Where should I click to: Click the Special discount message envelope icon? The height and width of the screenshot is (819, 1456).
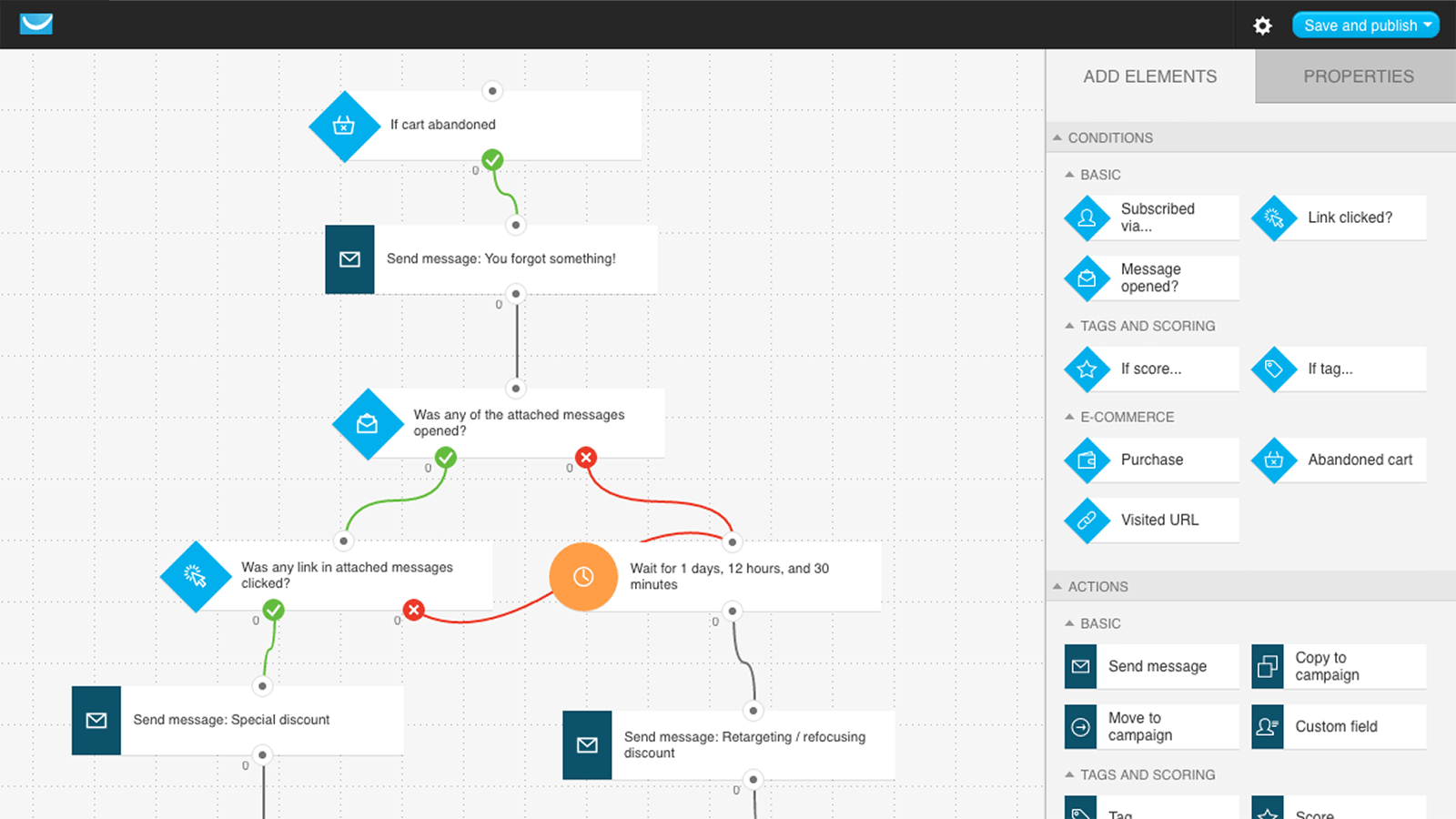pyautogui.click(x=96, y=721)
